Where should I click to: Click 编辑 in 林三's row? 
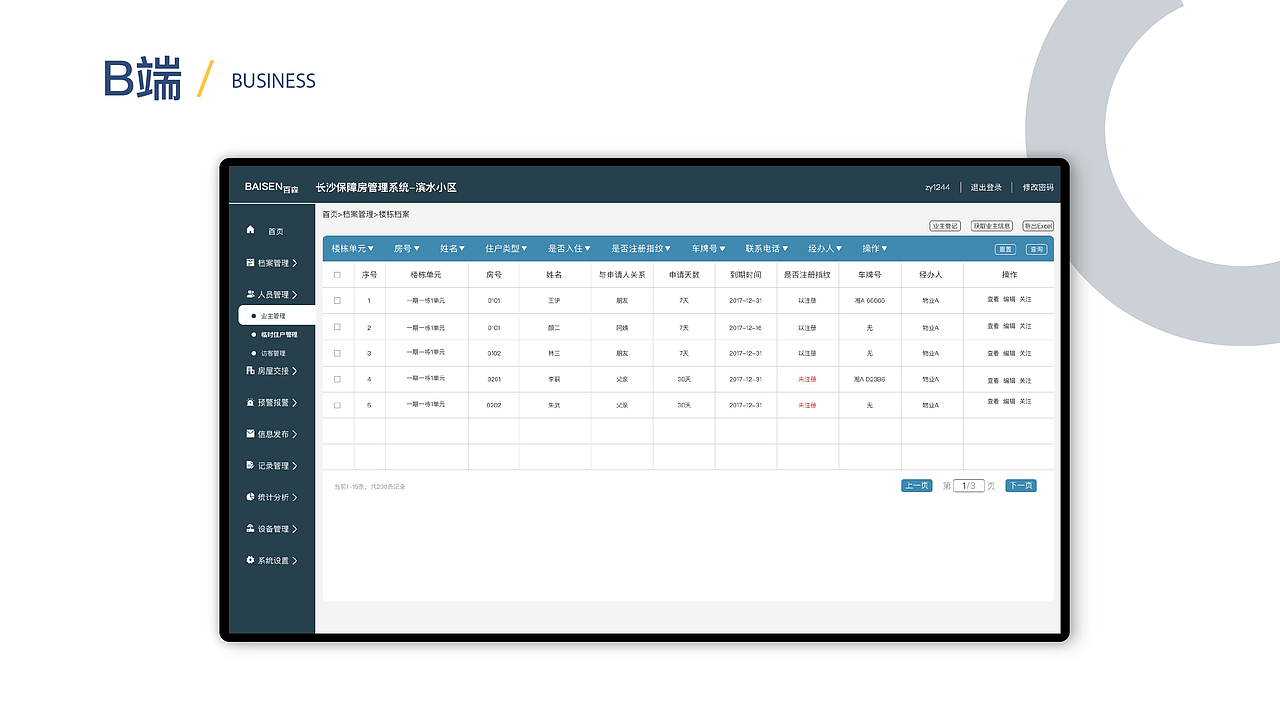tap(1009, 353)
